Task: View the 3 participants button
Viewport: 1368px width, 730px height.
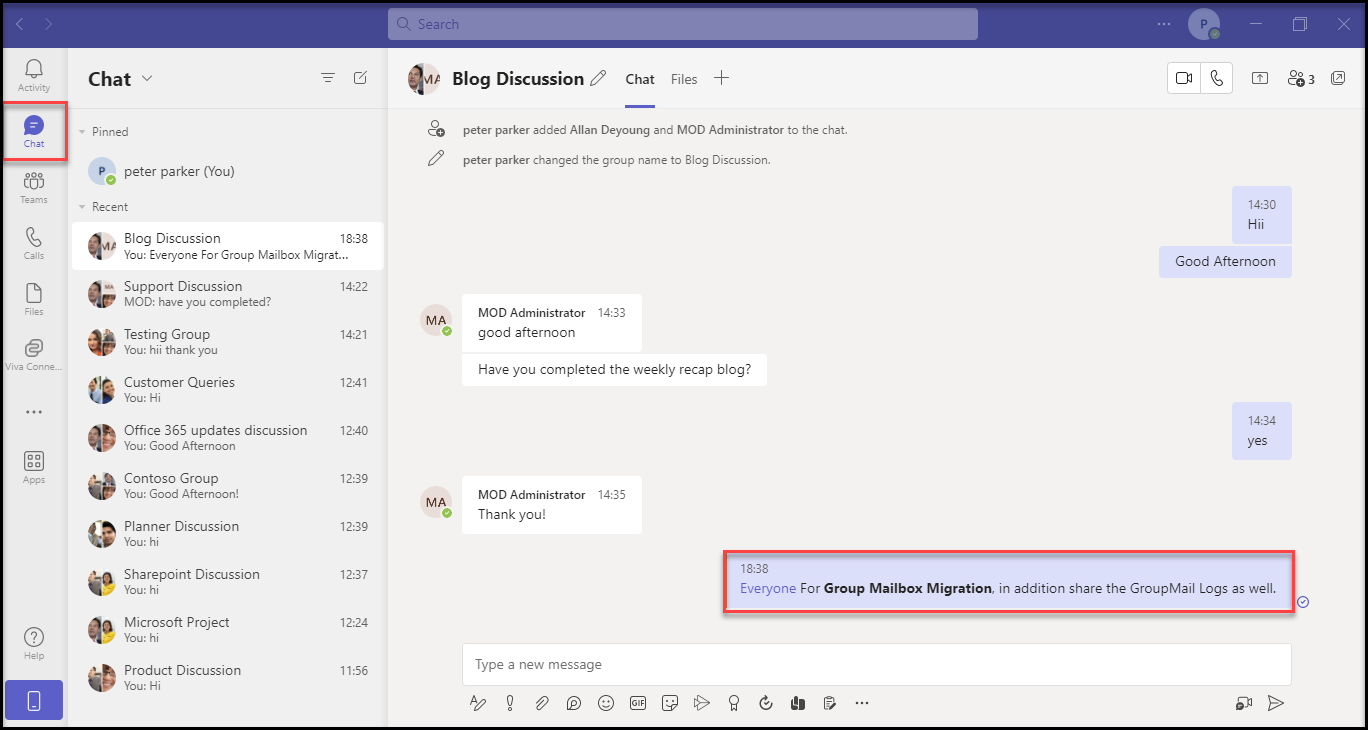Action: tap(1300, 79)
